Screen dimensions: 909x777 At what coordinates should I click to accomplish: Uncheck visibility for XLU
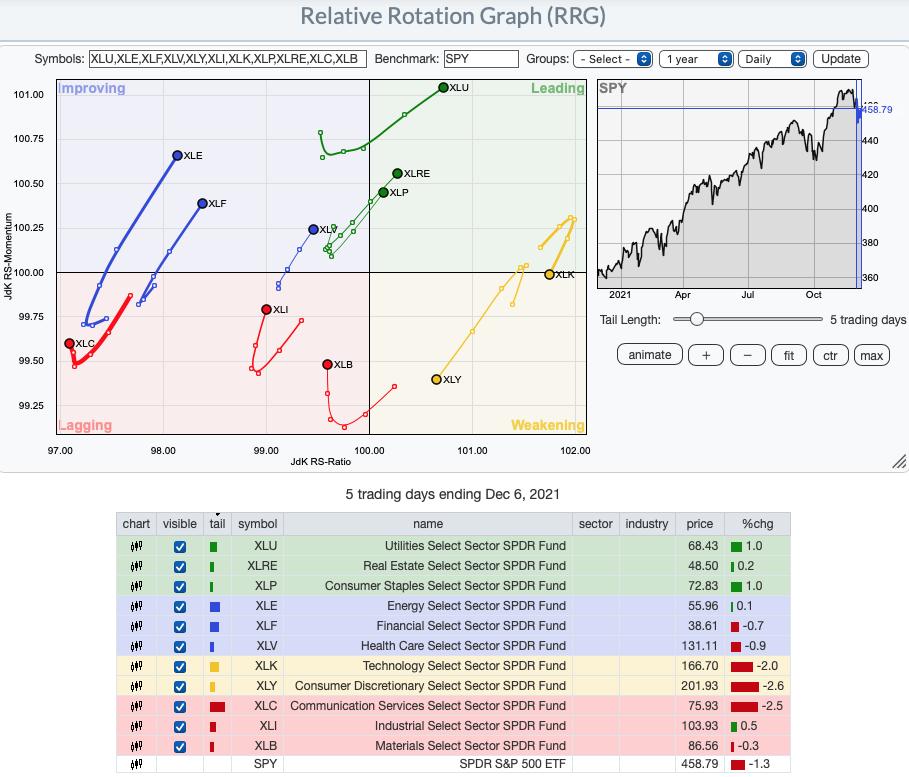coord(180,547)
